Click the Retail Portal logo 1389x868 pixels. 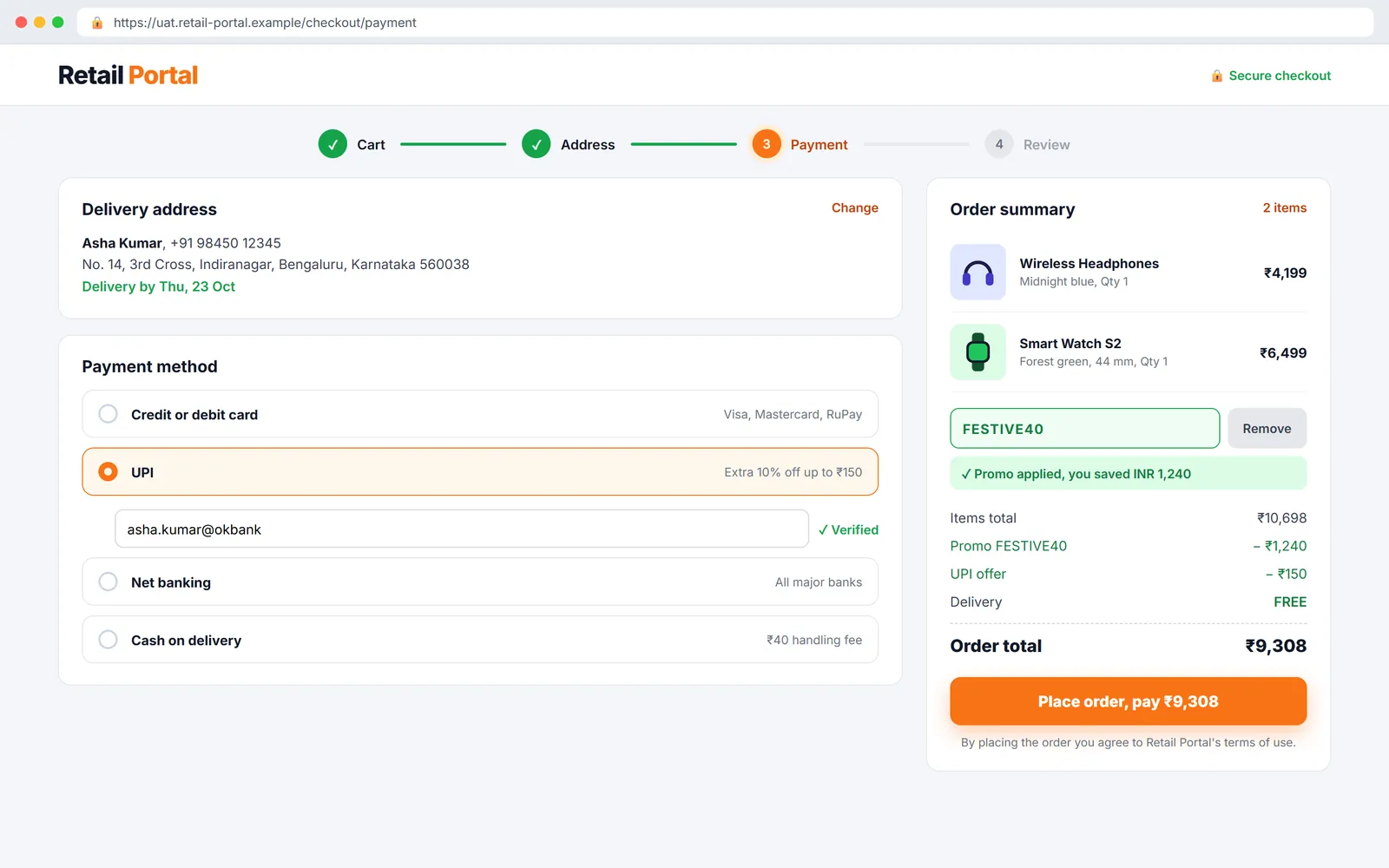click(x=128, y=76)
